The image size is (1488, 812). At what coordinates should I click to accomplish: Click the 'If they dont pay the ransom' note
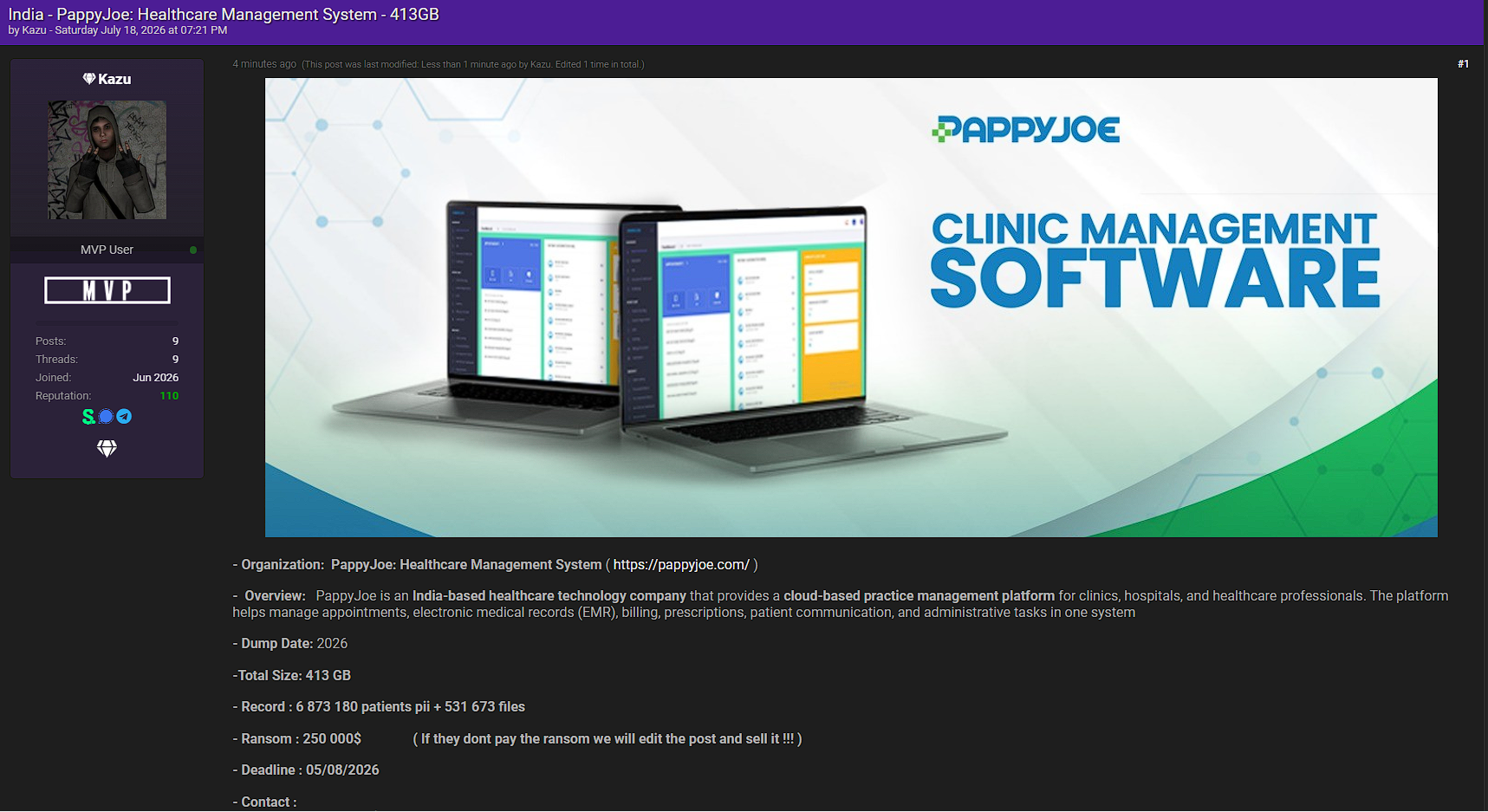pos(608,739)
